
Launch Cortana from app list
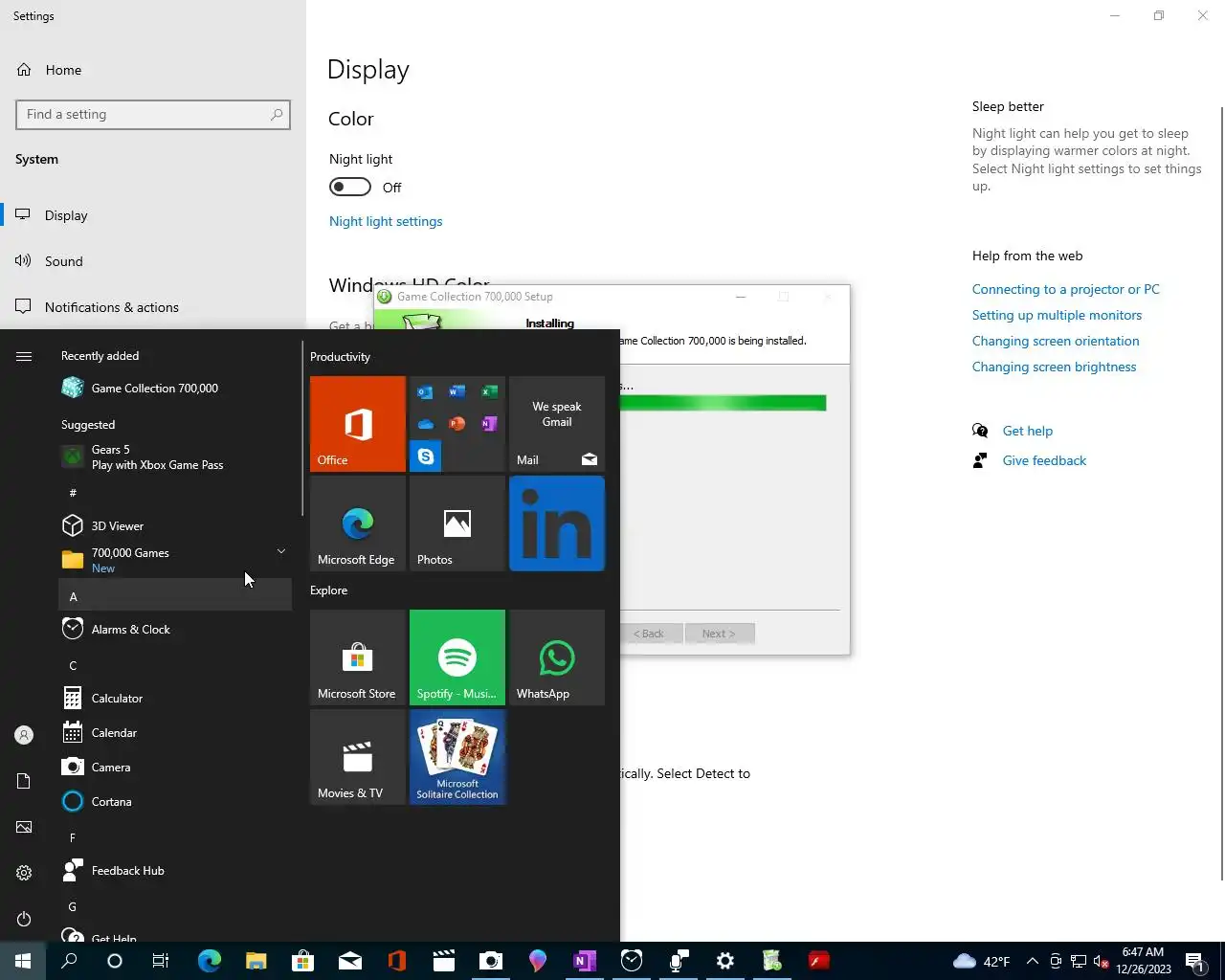tap(175, 801)
